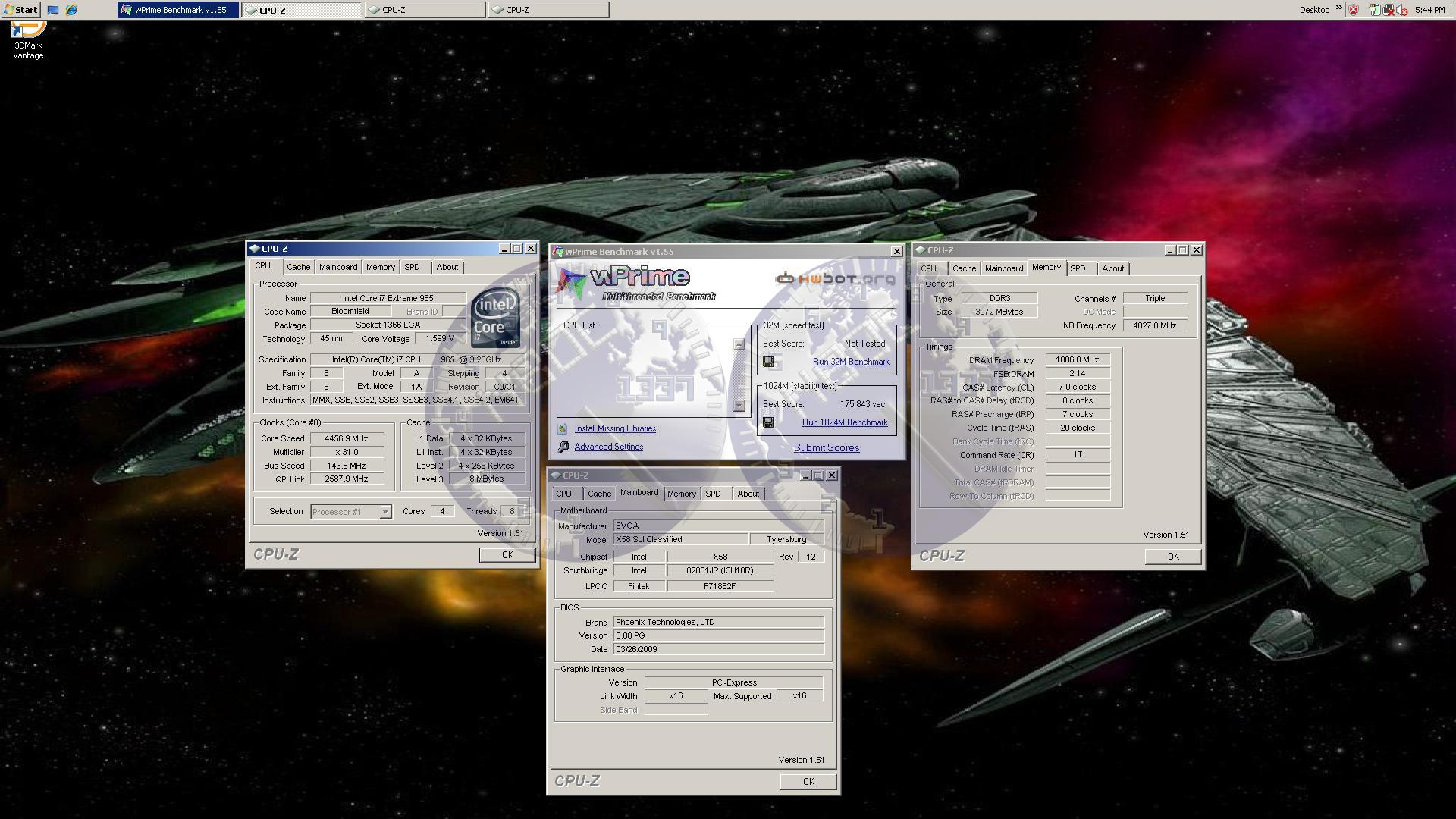Viewport: 1456px width, 819px height.
Task: Click OK in the Memory CPU-Z window
Action: click(1172, 557)
